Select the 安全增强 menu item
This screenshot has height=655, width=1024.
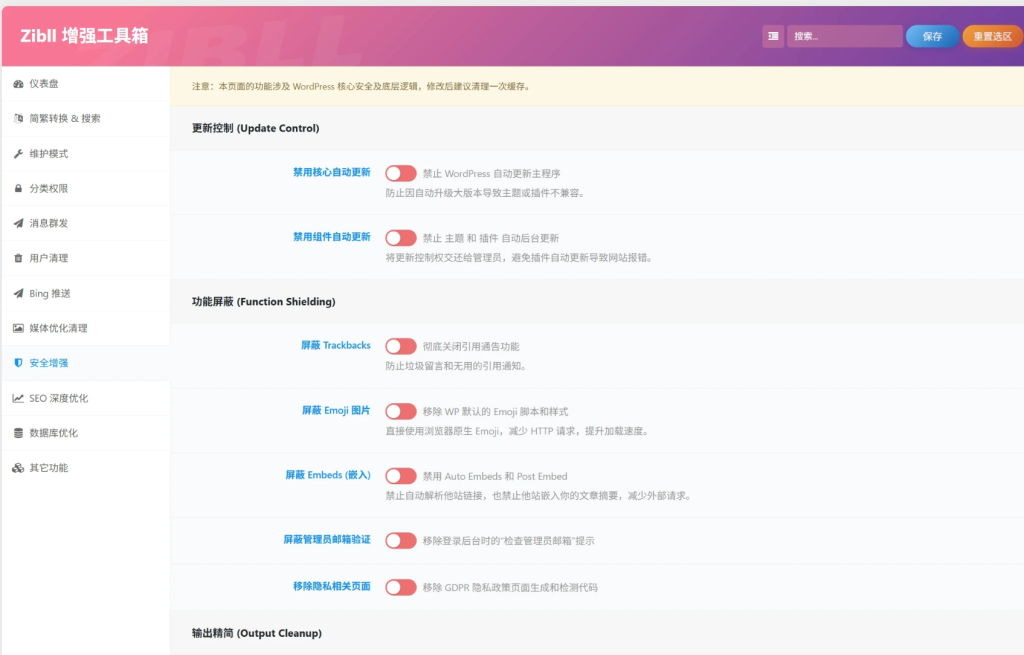[86, 363]
